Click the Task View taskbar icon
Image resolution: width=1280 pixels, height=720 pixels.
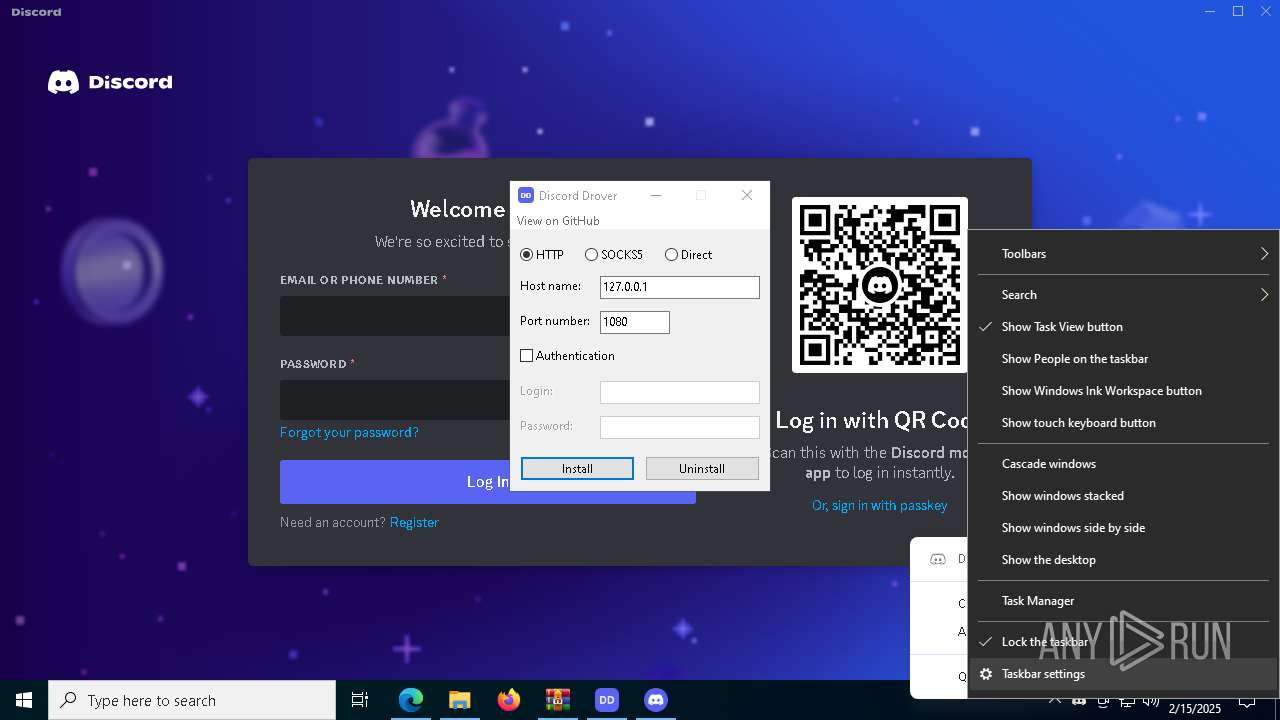click(360, 700)
